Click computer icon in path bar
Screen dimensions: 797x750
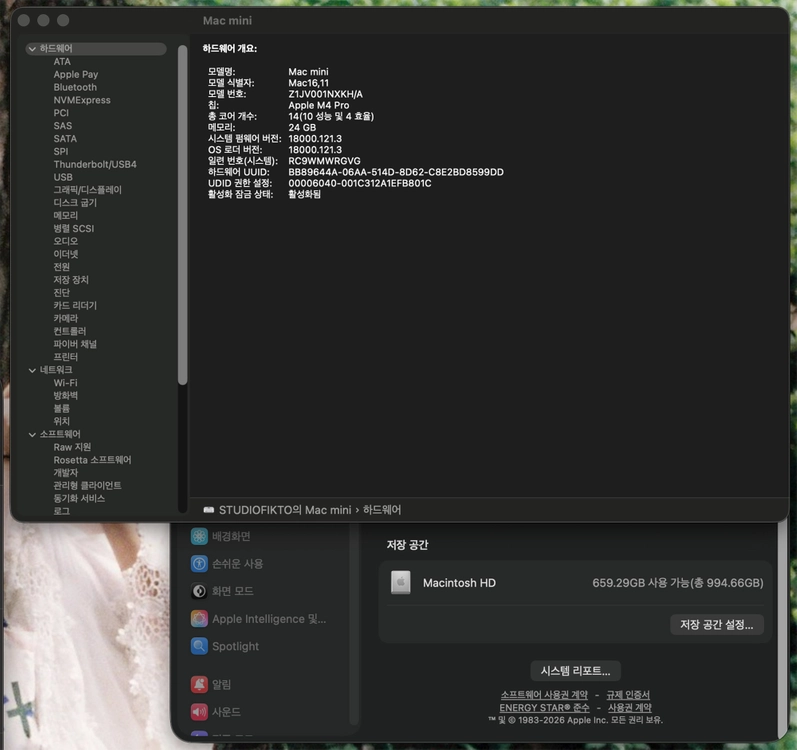click(x=208, y=510)
